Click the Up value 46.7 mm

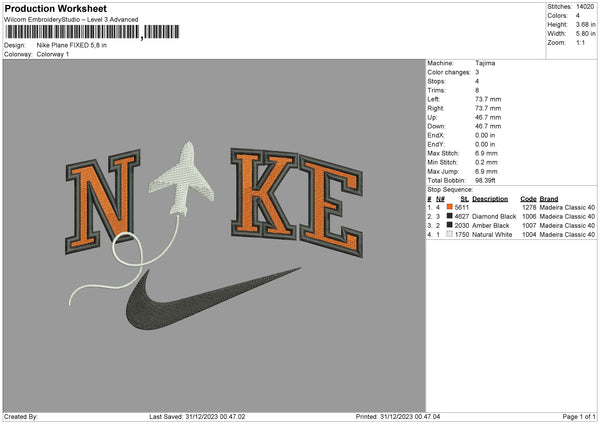pos(488,117)
